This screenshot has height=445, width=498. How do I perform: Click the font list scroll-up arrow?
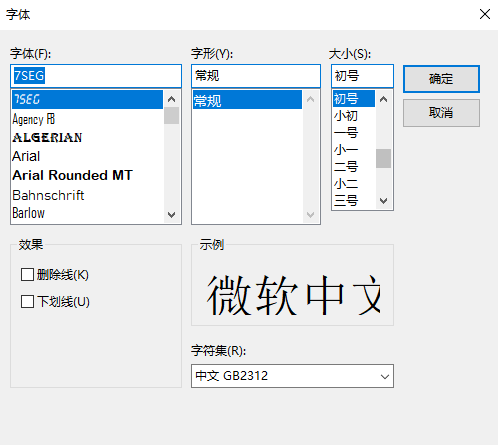pos(171,99)
